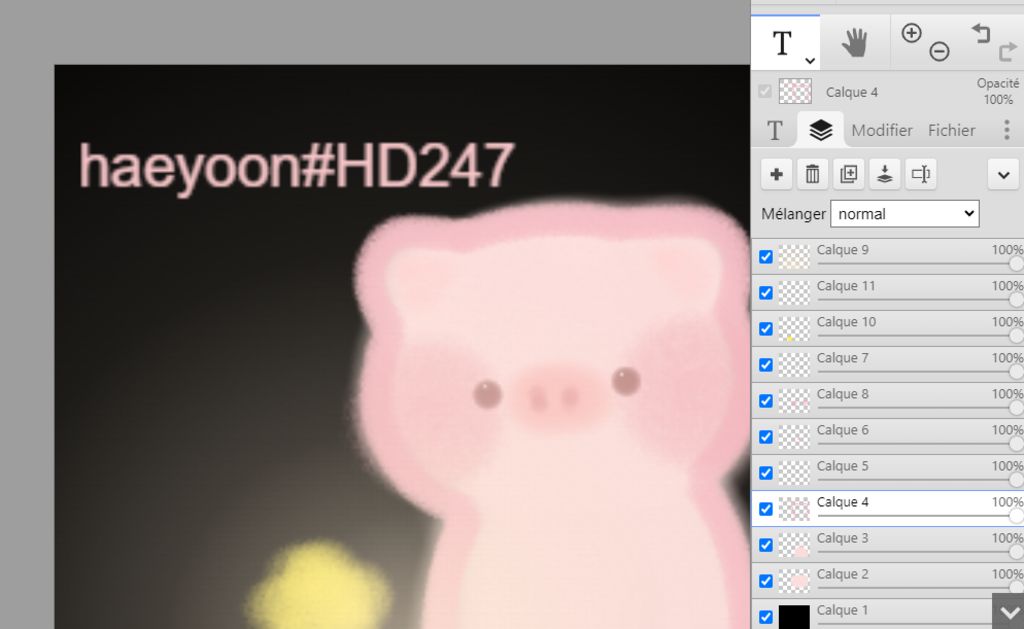Image resolution: width=1024 pixels, height=629 pixels.
Task: Toggle visibility of Calque 11
Action: (766, 293)
